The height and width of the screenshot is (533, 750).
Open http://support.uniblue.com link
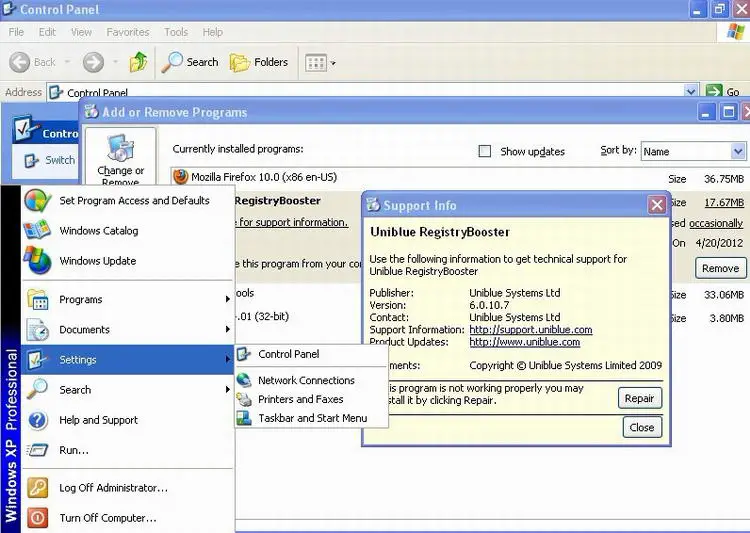pos(531,330)
